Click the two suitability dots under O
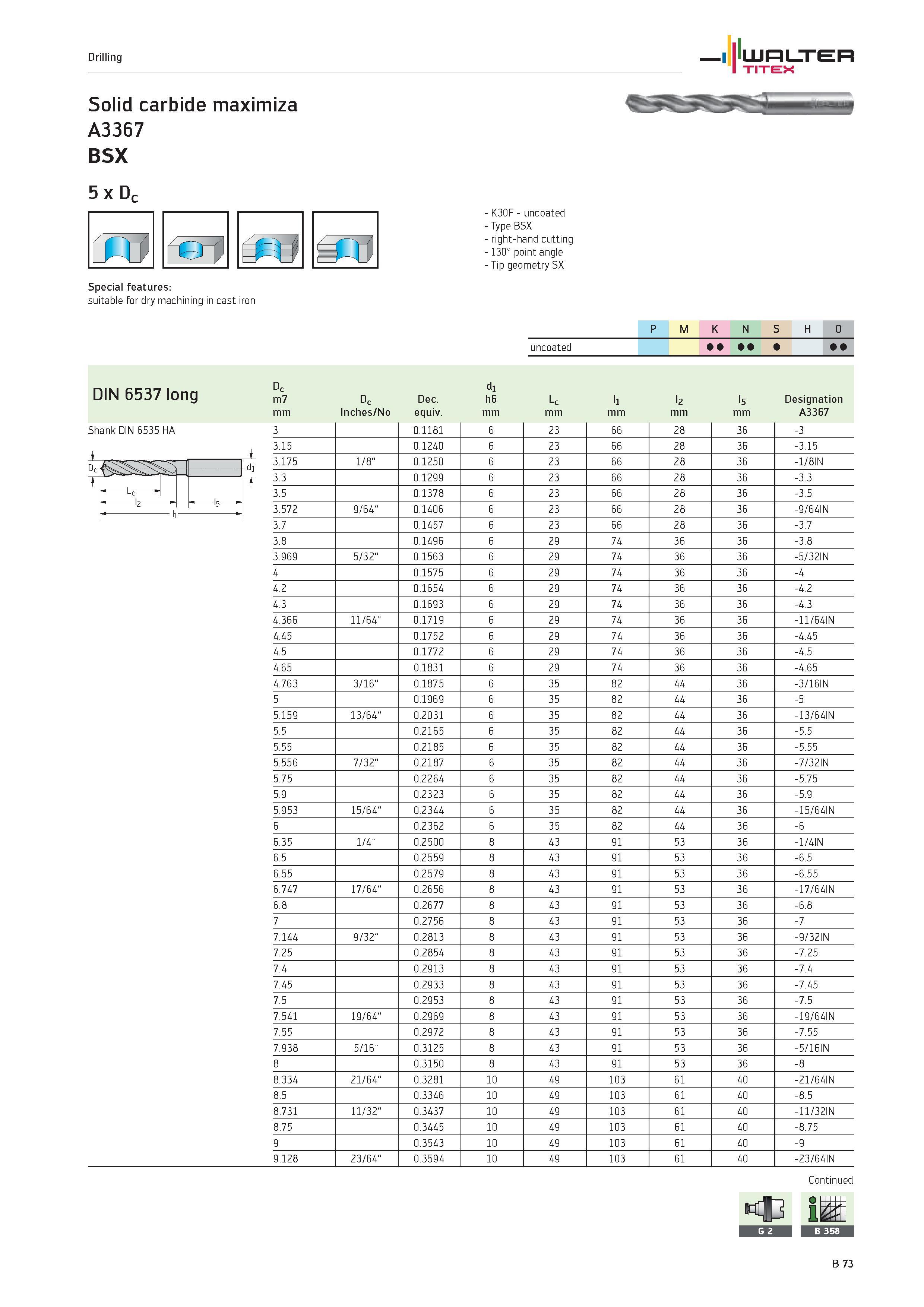This screenshot has height=1307, width=924. tap(838, 347)
